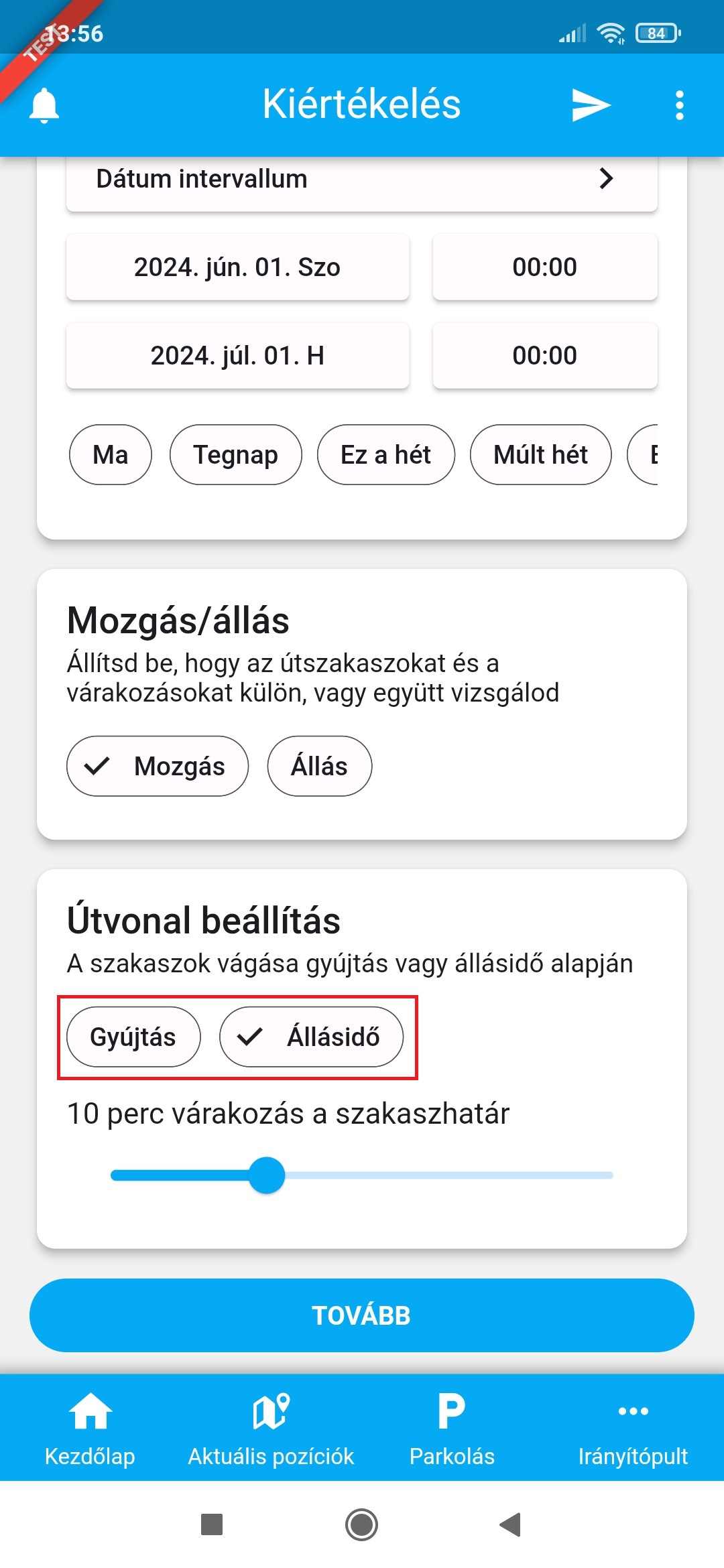
Task: Switch to Aktuális pozíciók tab
Action: [271, 1427]
